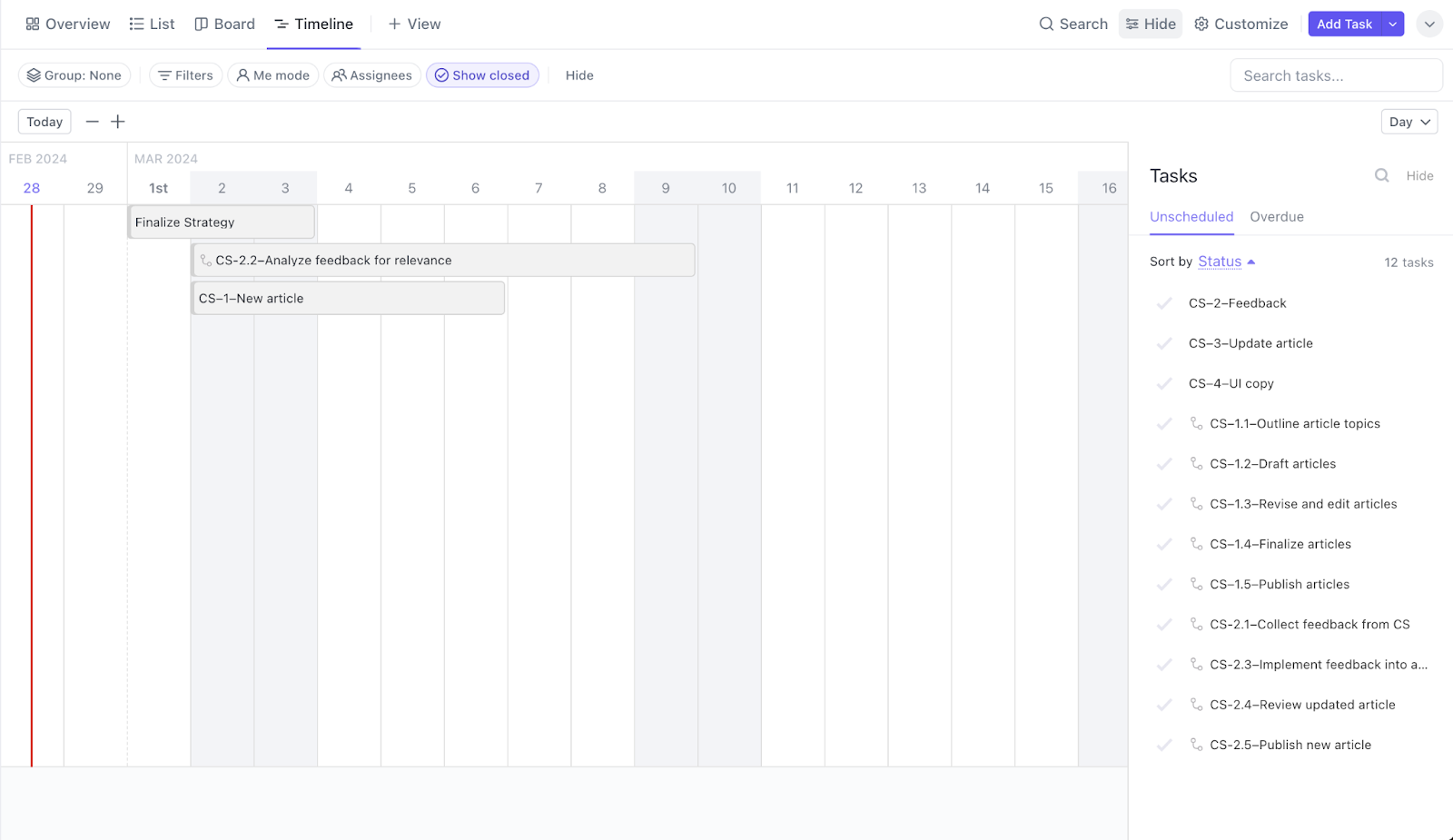Open the Group settings icon
Screen dimensions: 1453x840
click(34, 75)
